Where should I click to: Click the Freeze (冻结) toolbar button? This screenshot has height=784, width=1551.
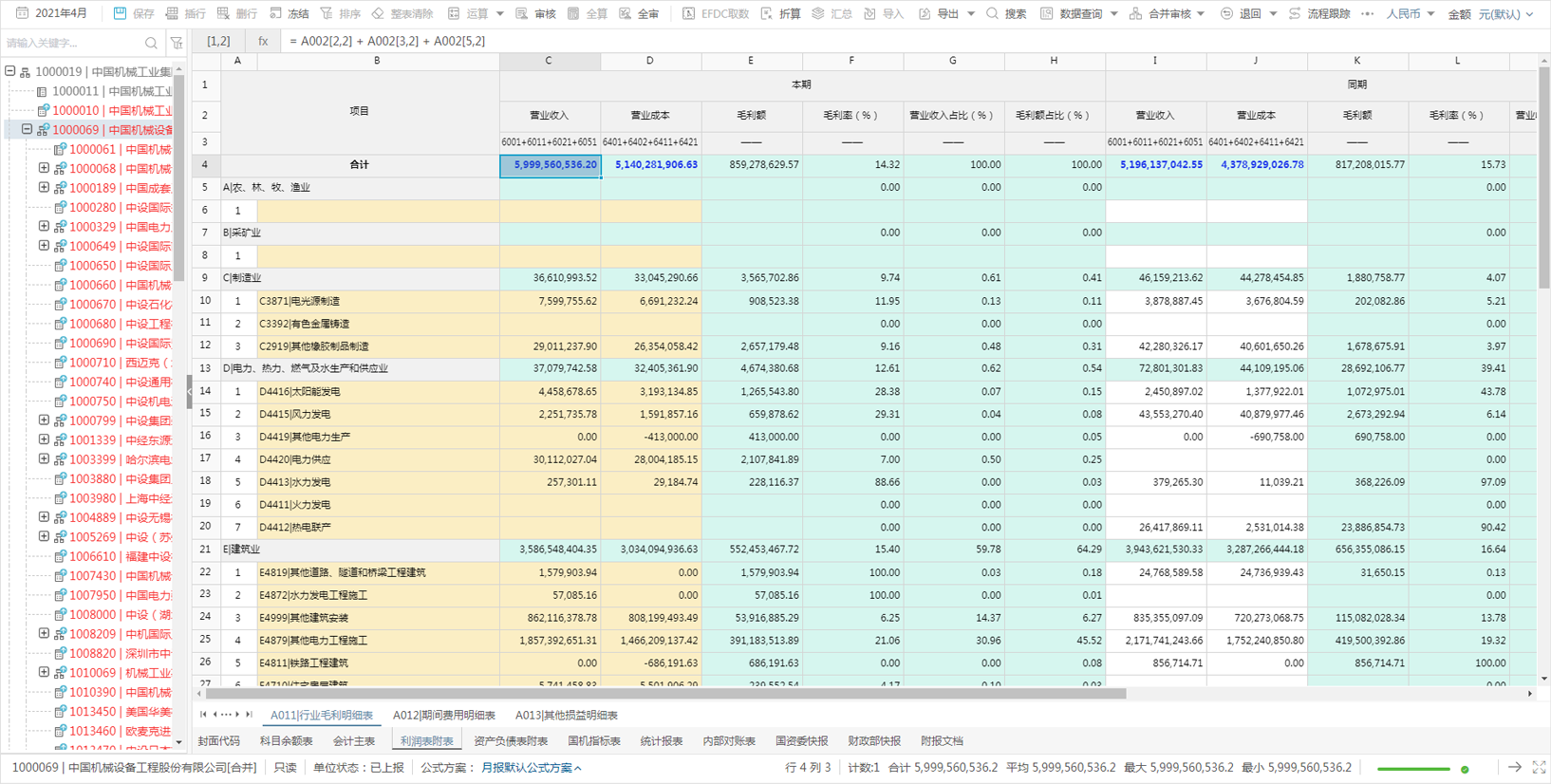click(290, 13)
